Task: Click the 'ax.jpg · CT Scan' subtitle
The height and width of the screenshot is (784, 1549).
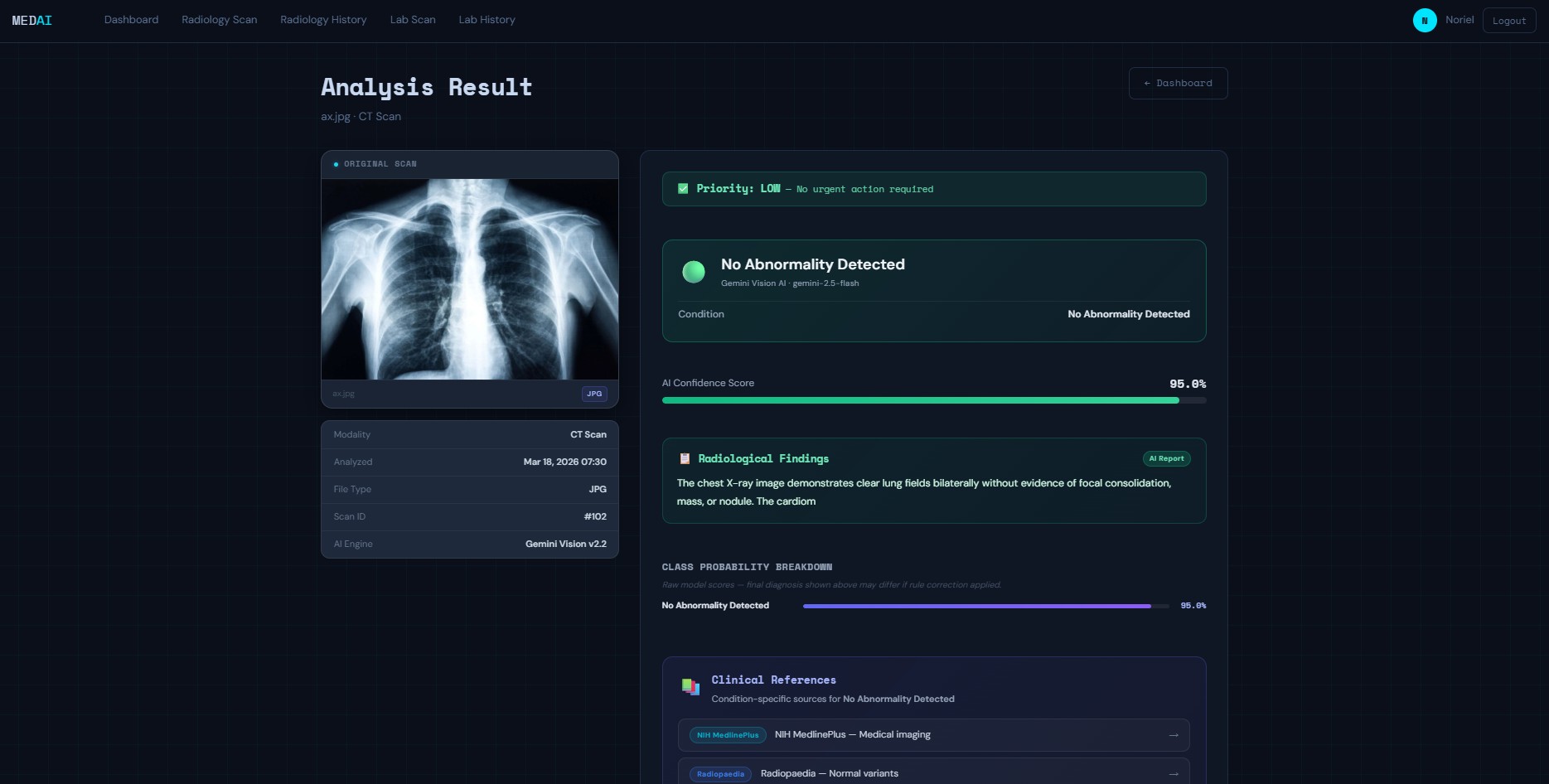Action: click(x=361, y=117)
